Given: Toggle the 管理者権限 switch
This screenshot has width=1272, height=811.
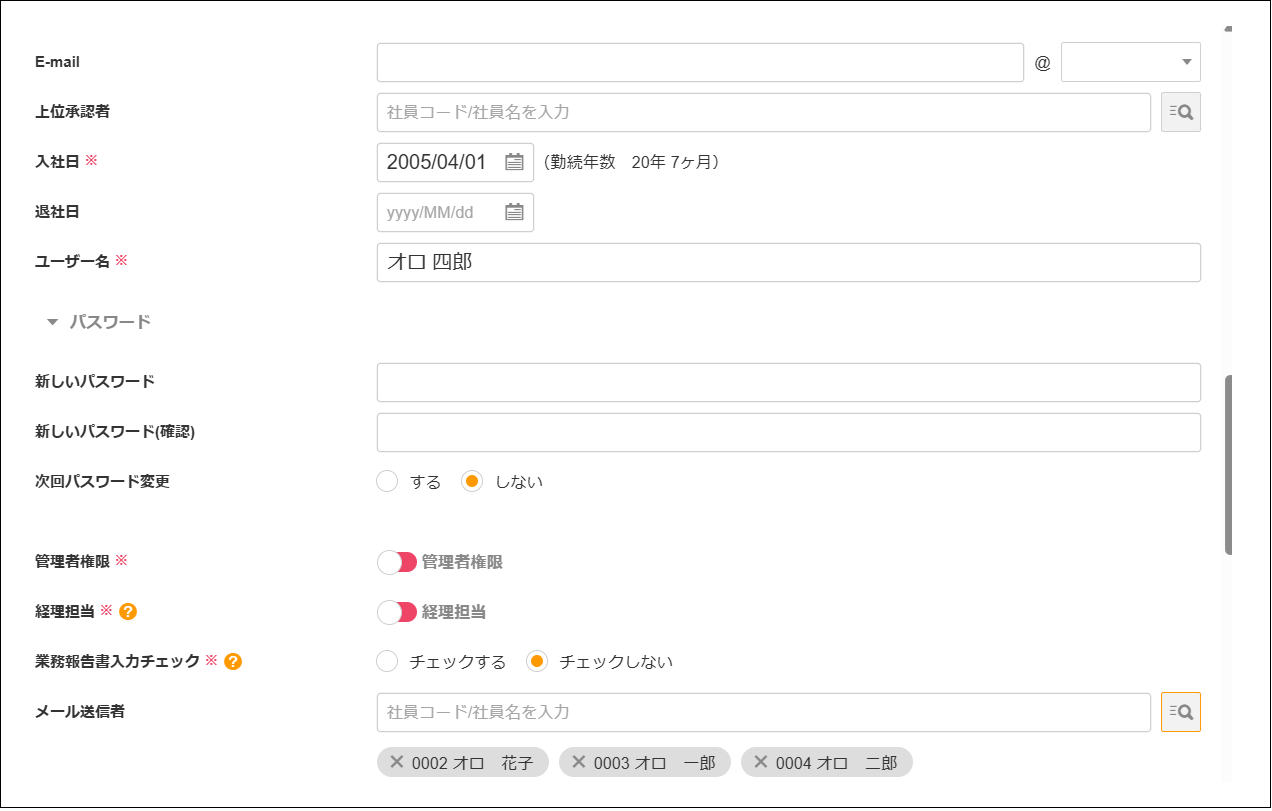Looking at the screenshot, I should point(396,562).
